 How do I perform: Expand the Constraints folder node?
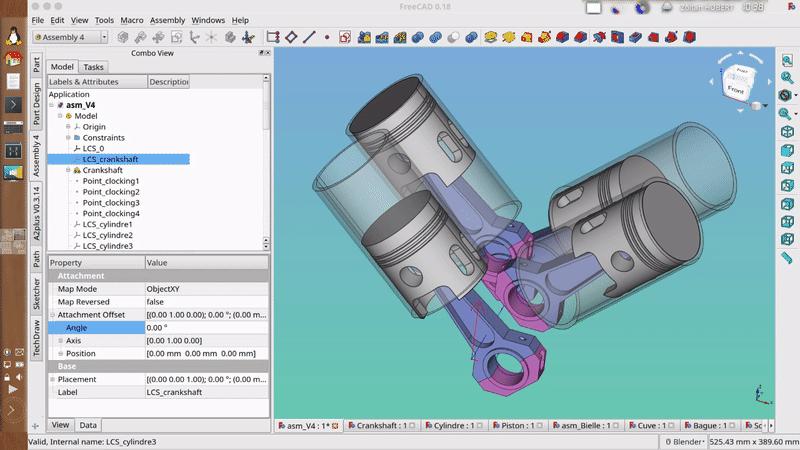pyautogui.click(x=68, y=138)
